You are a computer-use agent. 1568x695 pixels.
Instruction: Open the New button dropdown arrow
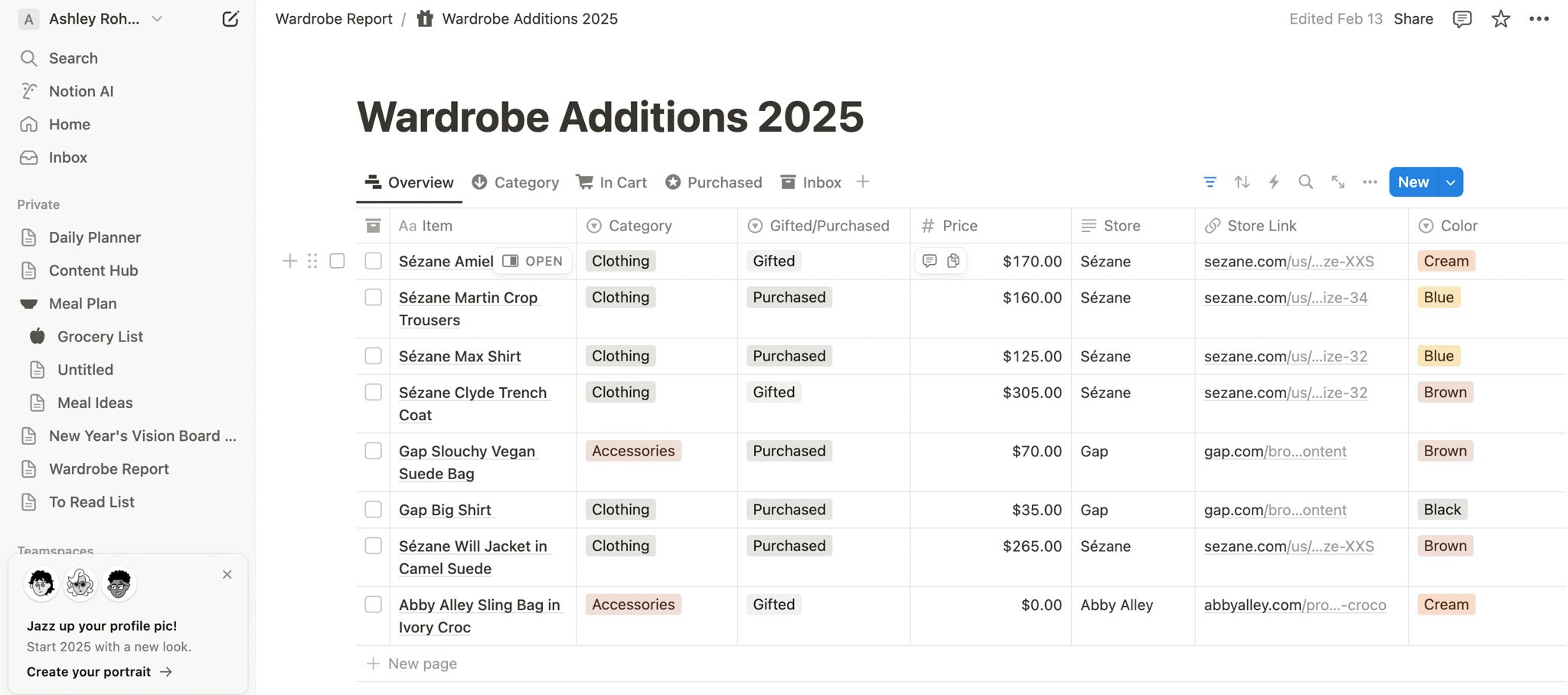point(1451,182)
